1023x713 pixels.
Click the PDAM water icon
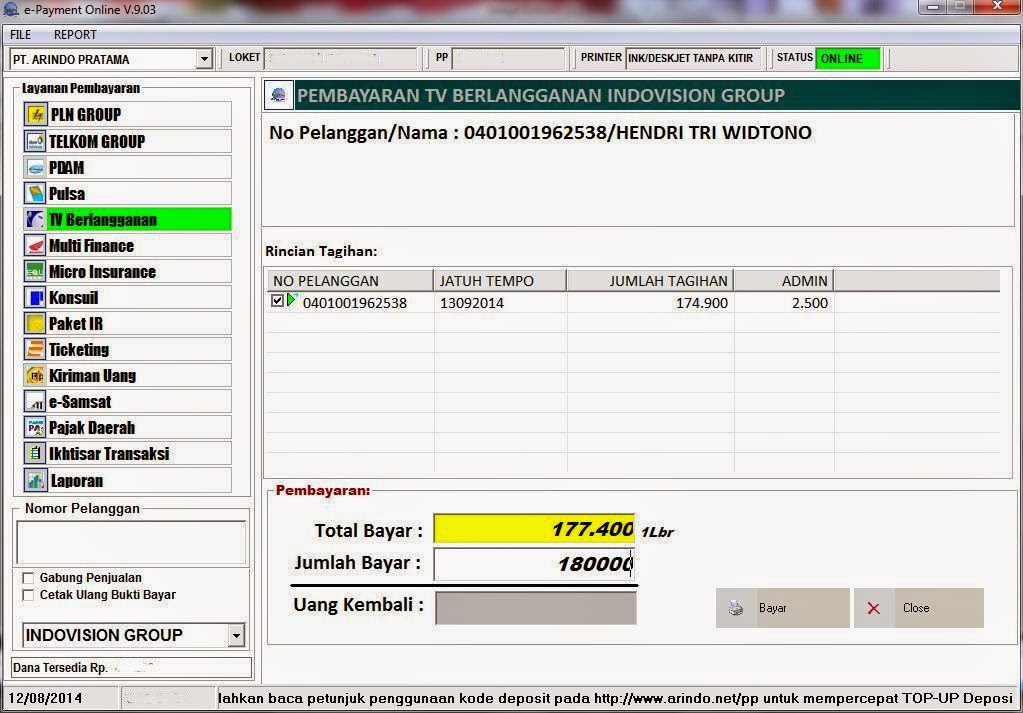pos(35,168)
